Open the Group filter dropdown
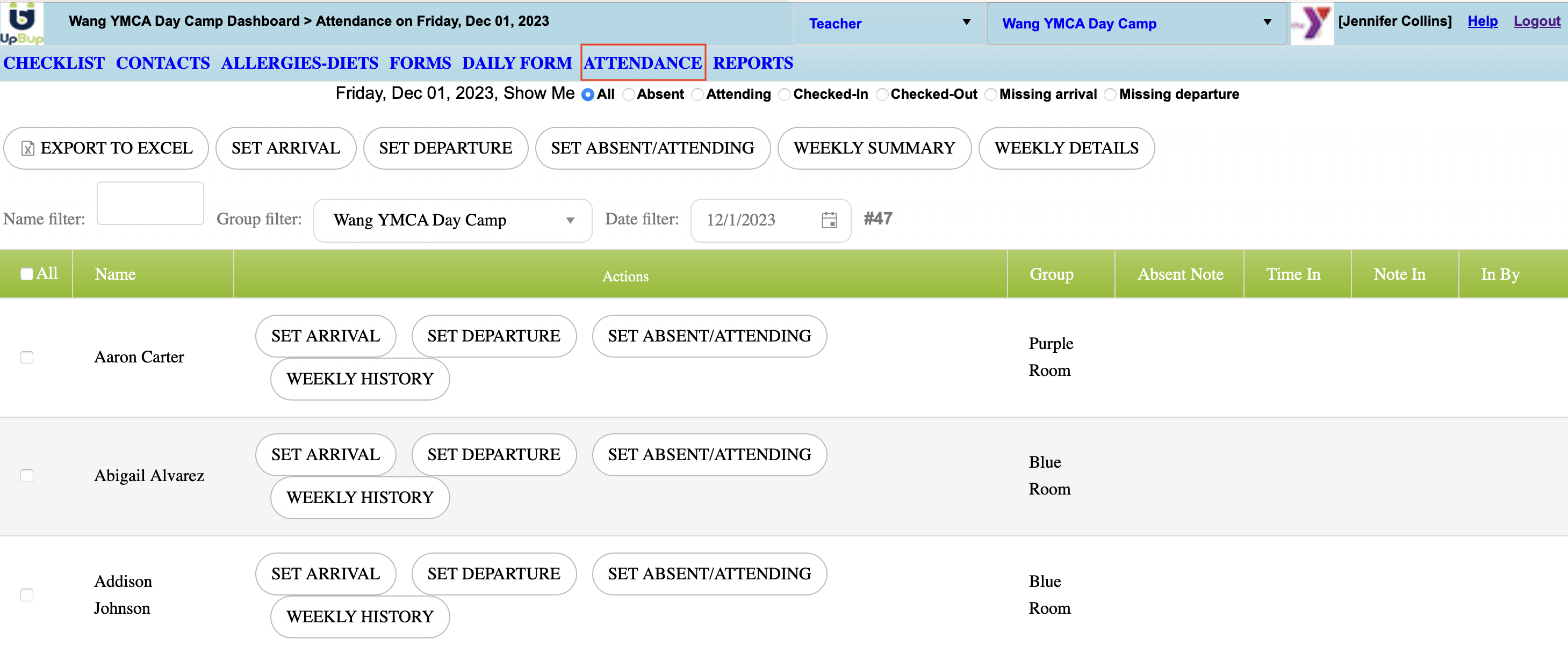The width and height of the screenshot is (1568, 654). pyautogui.click(x=452, y=220)
